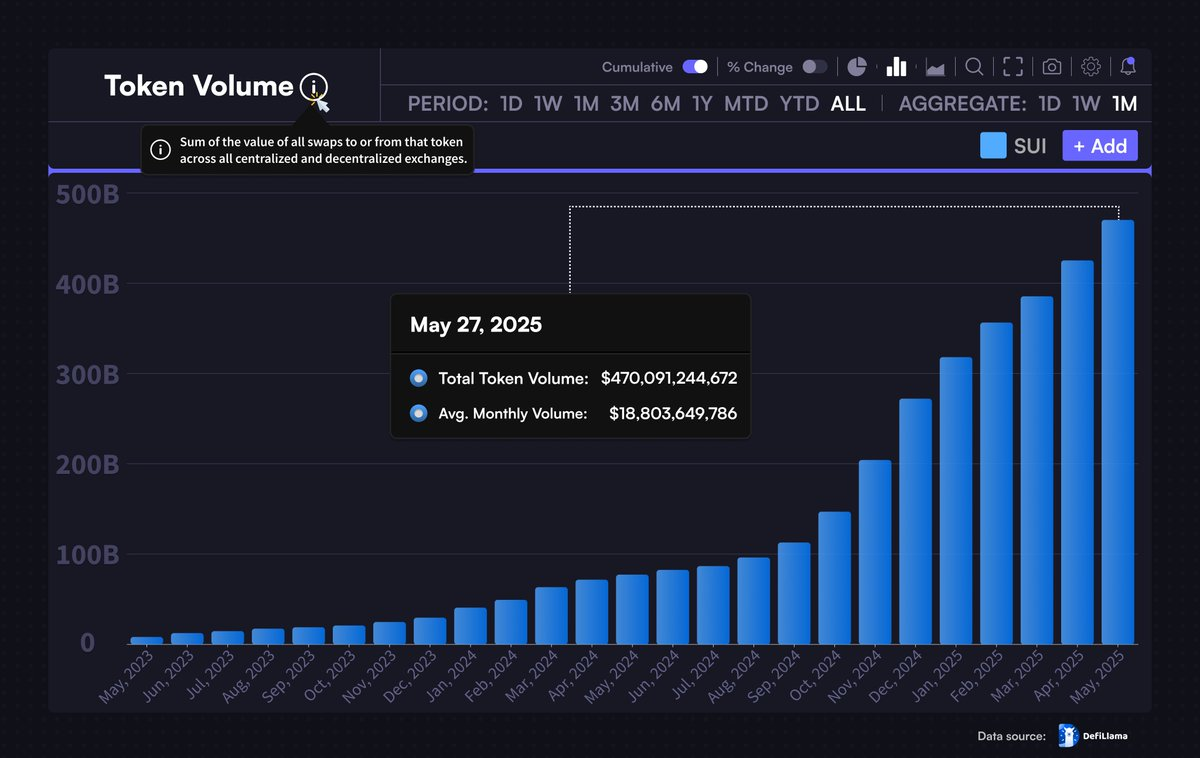Image resolution: width=1200 pixels, height=758 pixels.
Task: Enter fullscreen chart mode
Action: click(1012, 66)
